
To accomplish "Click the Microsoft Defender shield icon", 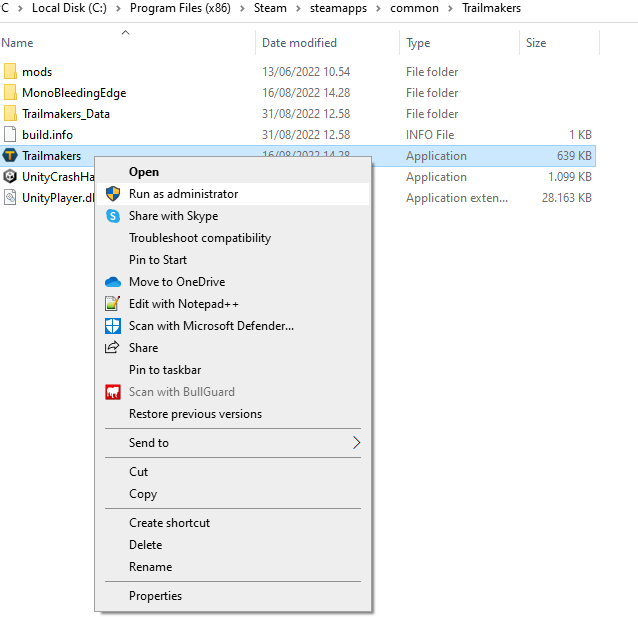I will 113,326.
